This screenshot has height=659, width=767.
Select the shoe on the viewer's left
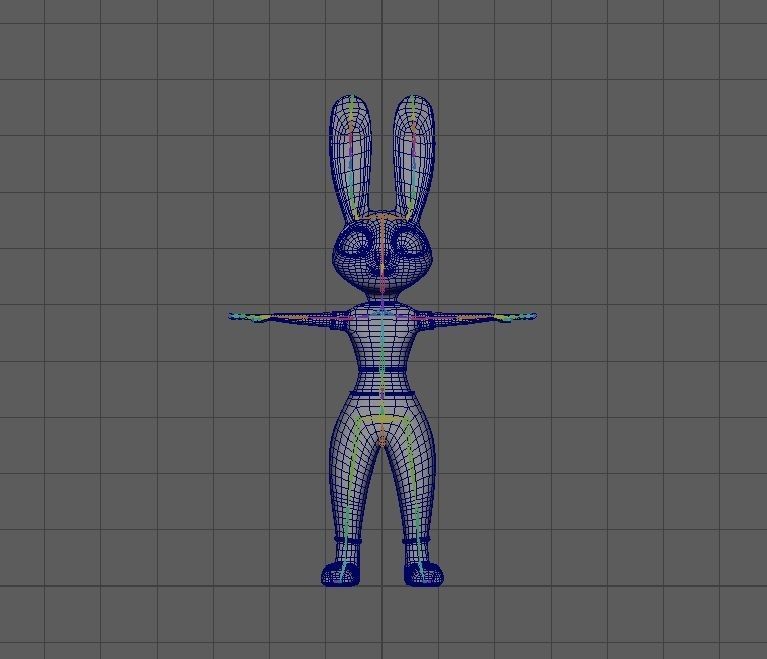coord(340,573)
